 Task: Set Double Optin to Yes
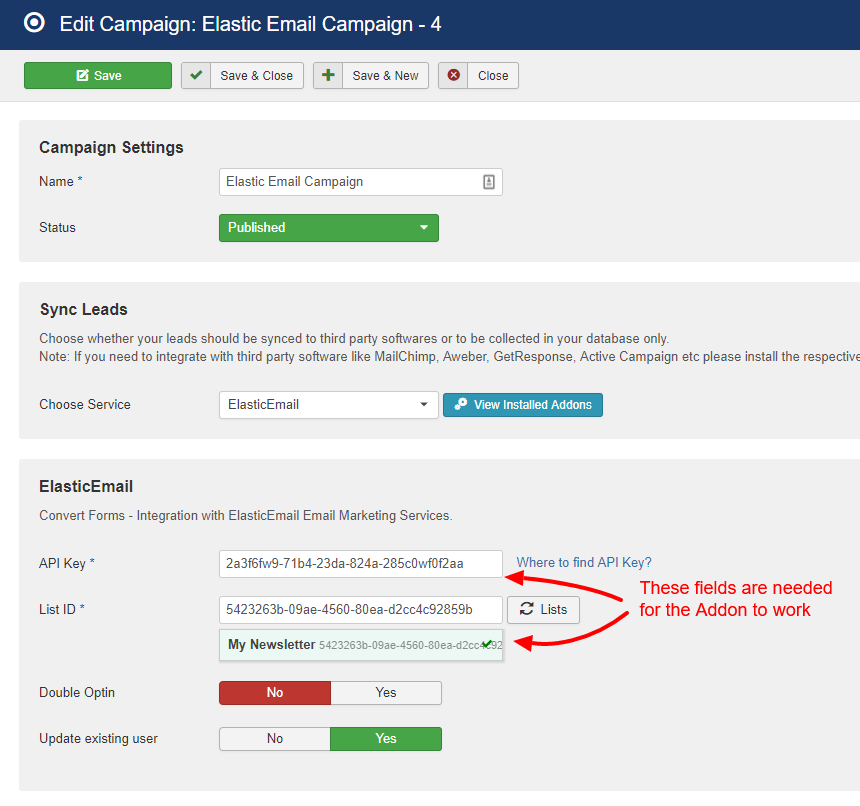pyautogui.click(x=386, y=693)
